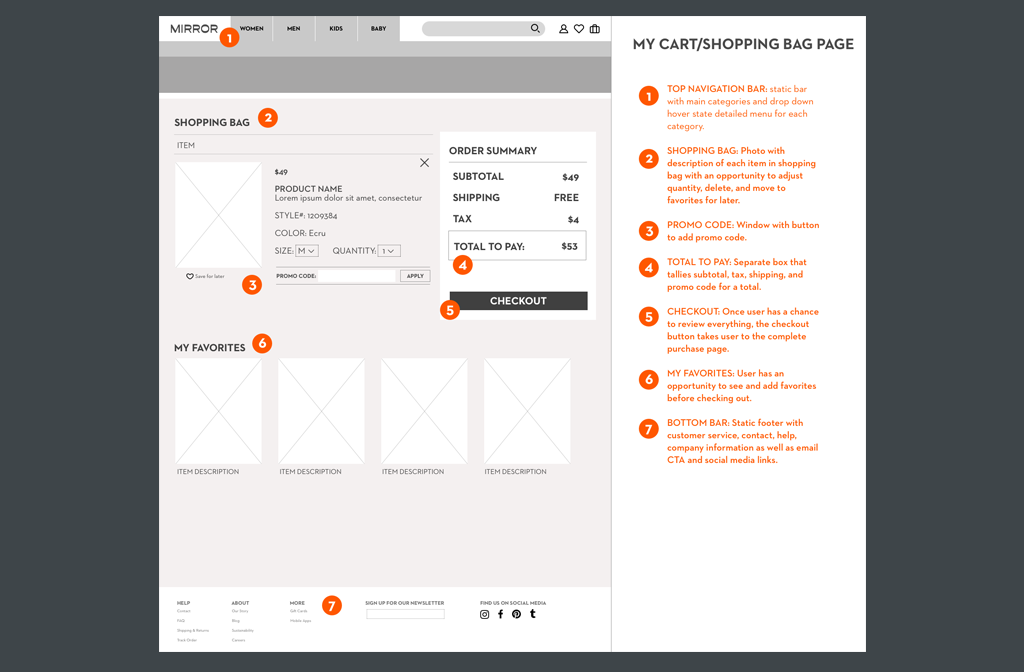Open the Instagram social icon
This screenshot has height=672, width=1024.
(x=485, y=614)
